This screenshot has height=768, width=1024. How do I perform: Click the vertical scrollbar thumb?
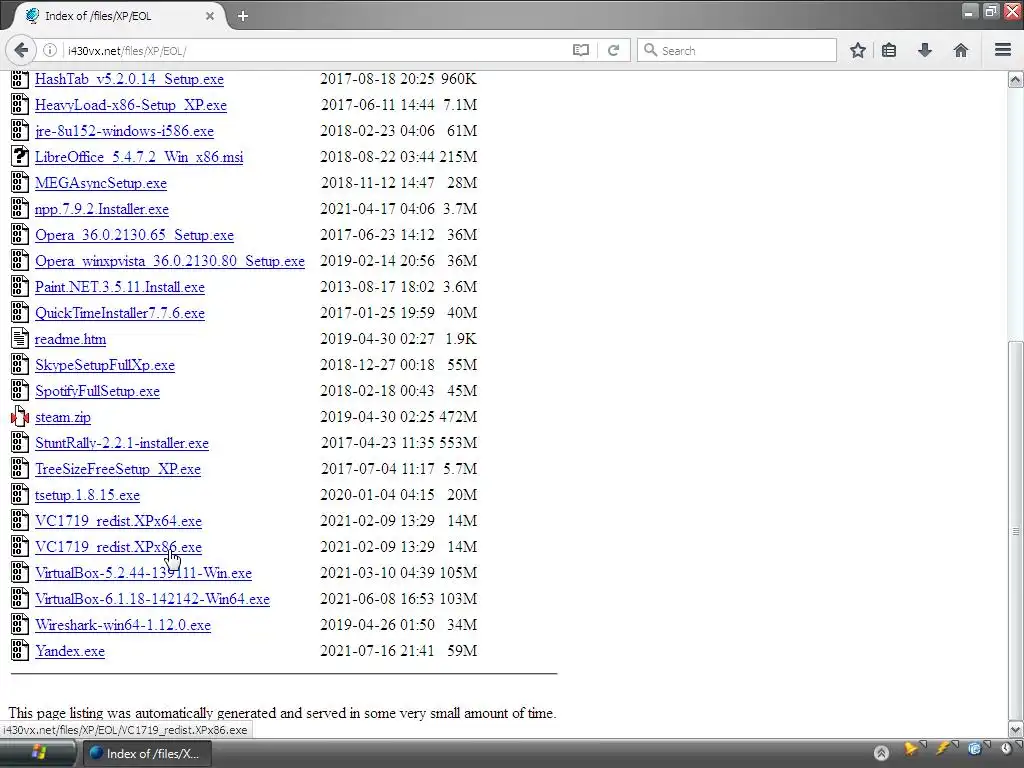pos(1015,530)
